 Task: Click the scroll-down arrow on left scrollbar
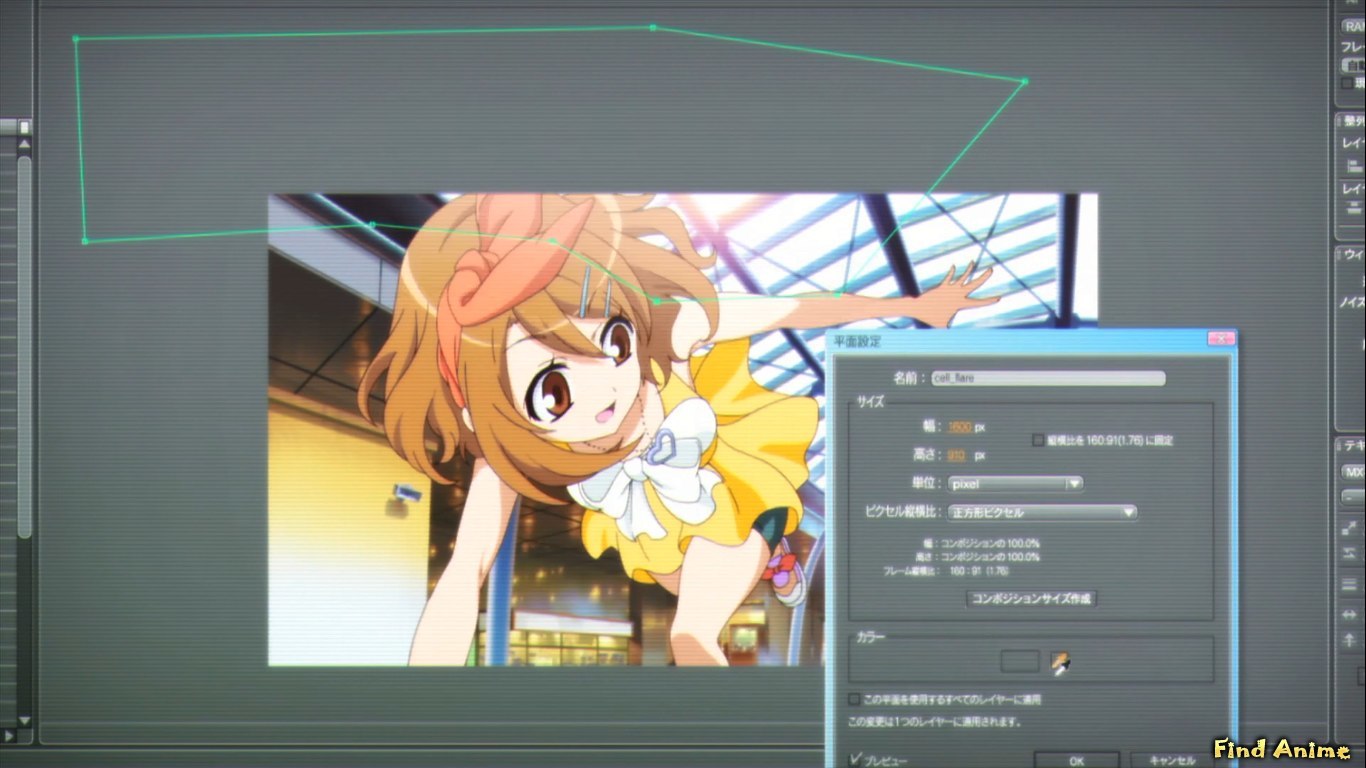(24, 720)
